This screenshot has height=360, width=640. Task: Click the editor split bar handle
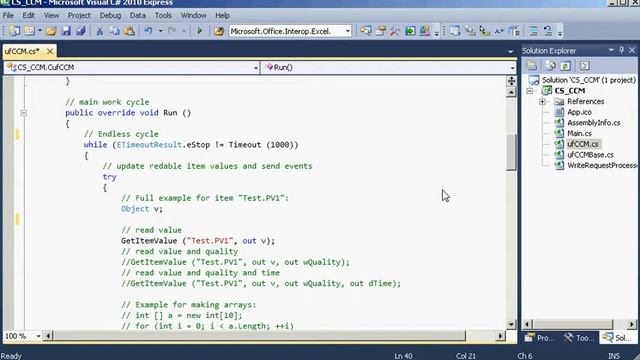pos(511,81)
